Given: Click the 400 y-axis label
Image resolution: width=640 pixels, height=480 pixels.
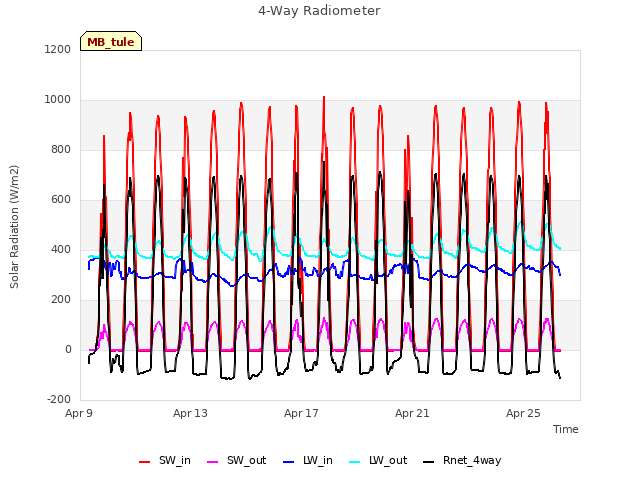Looking at the screenshot, I should [61, 249].
